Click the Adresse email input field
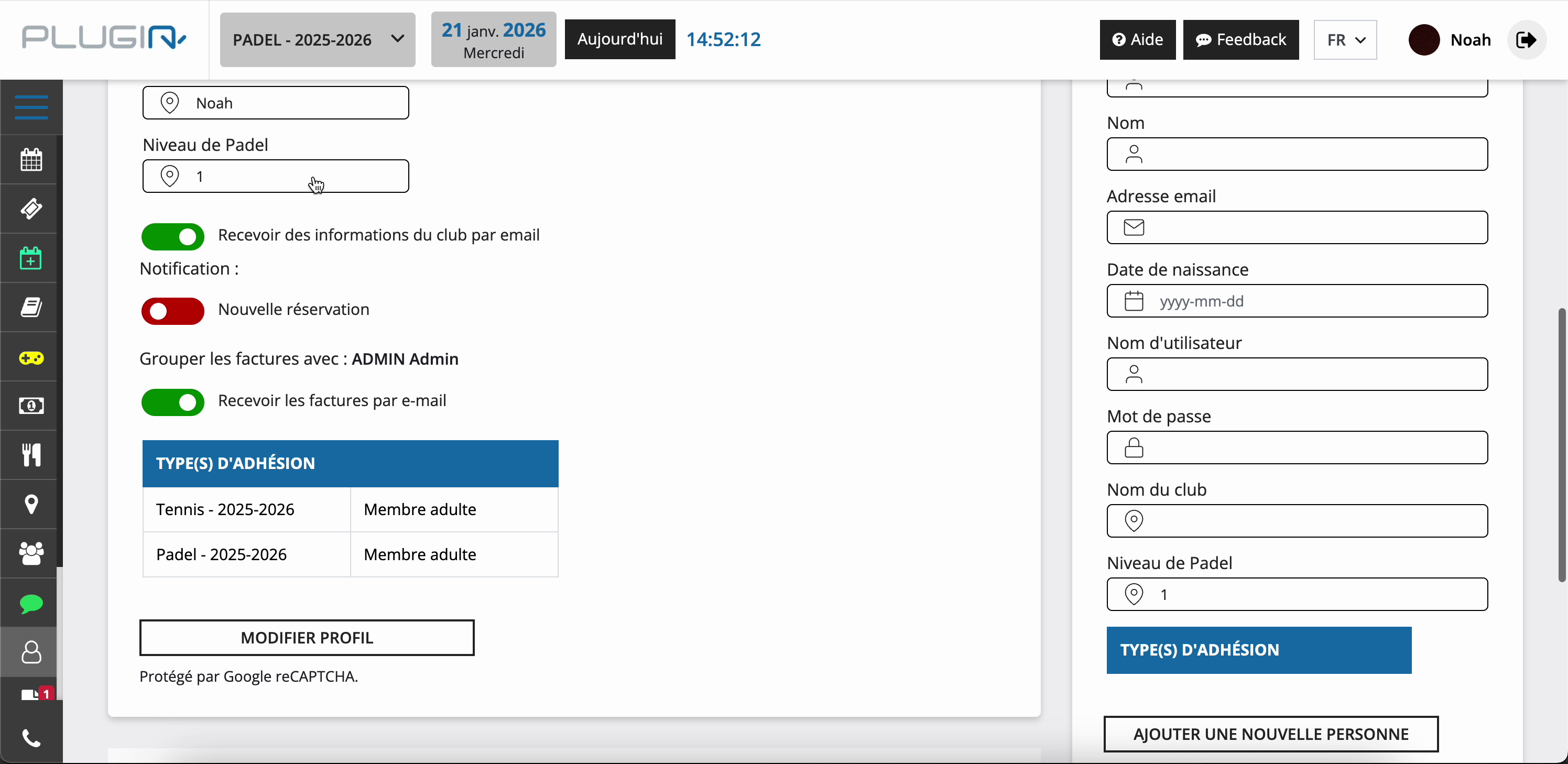1568x764 pixels. click(1297, 227)
